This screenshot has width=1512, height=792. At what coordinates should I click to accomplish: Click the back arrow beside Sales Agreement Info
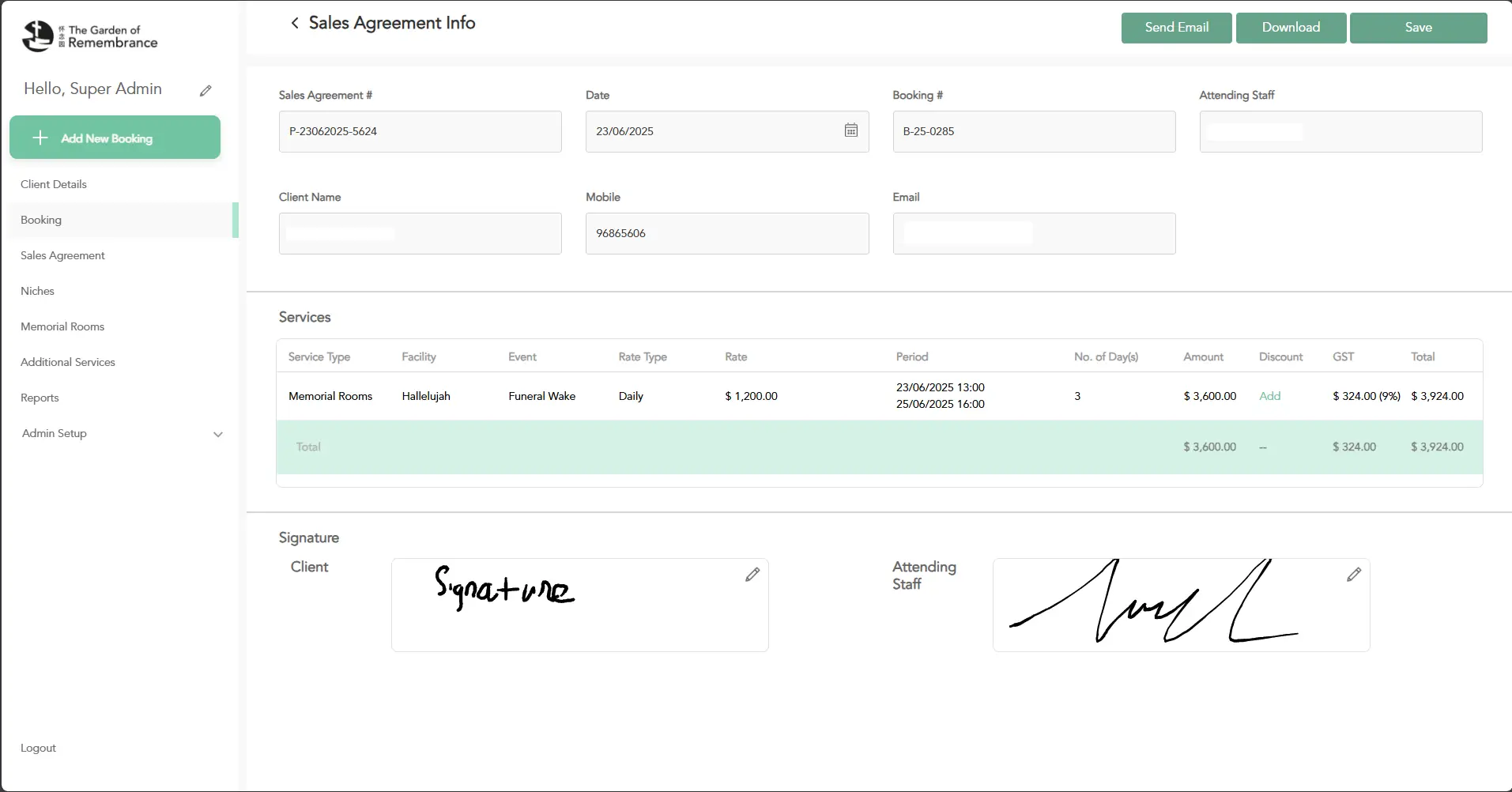pyautogui.click(x=295, y=24)
